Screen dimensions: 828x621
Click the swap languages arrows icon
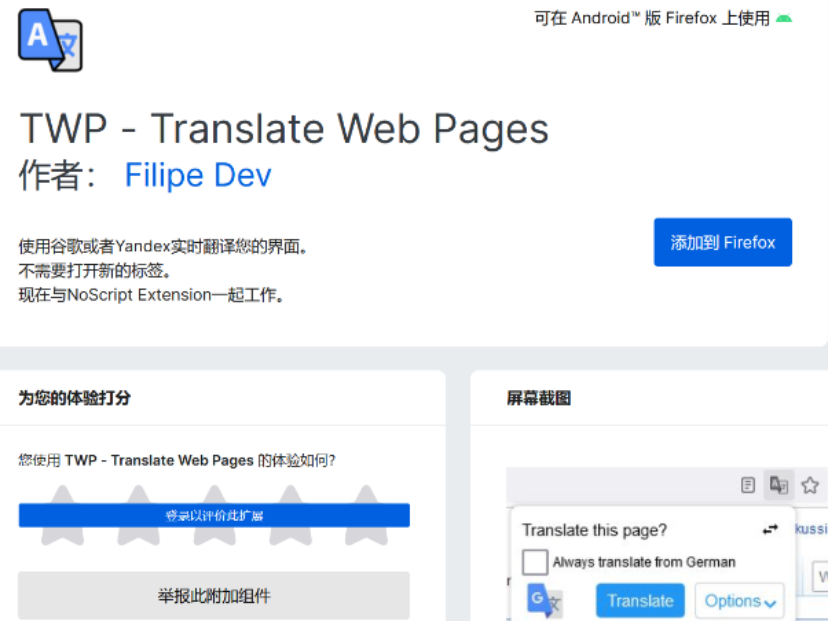coord(770,529)
